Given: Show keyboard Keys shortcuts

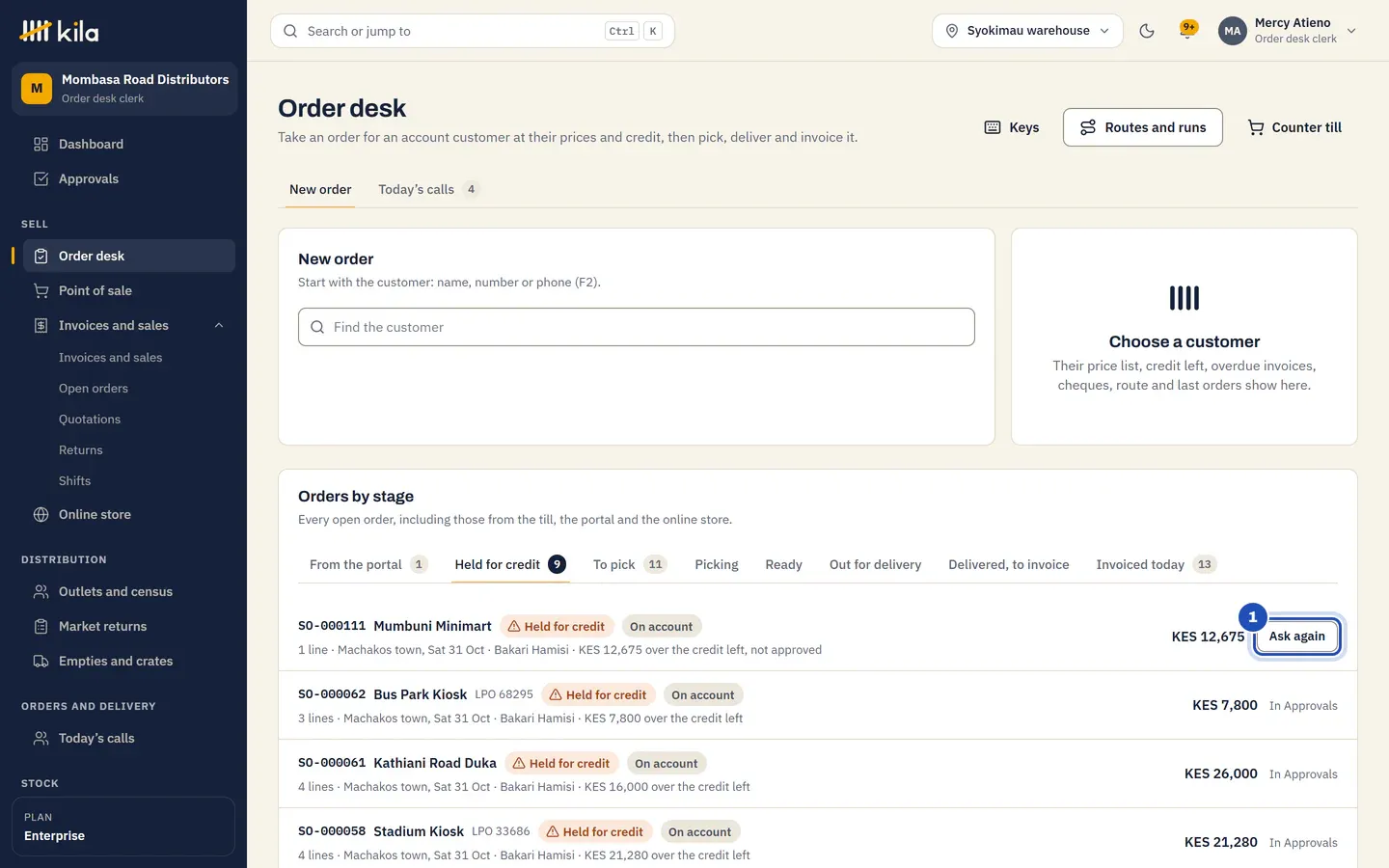Looking at the screenshot, I should (1012, 127).
